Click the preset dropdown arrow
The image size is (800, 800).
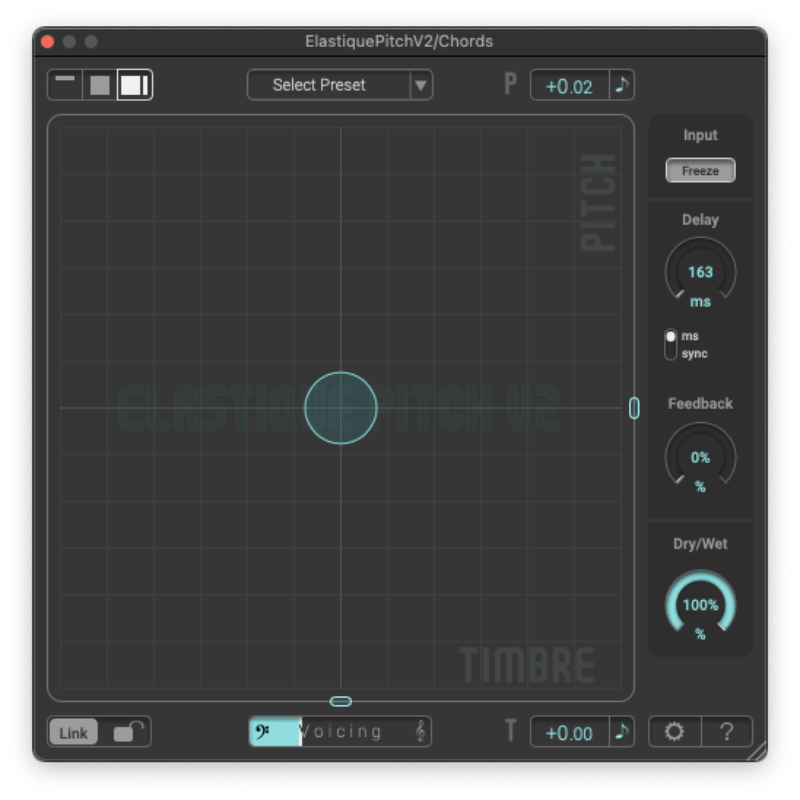(x=421, y=85)
